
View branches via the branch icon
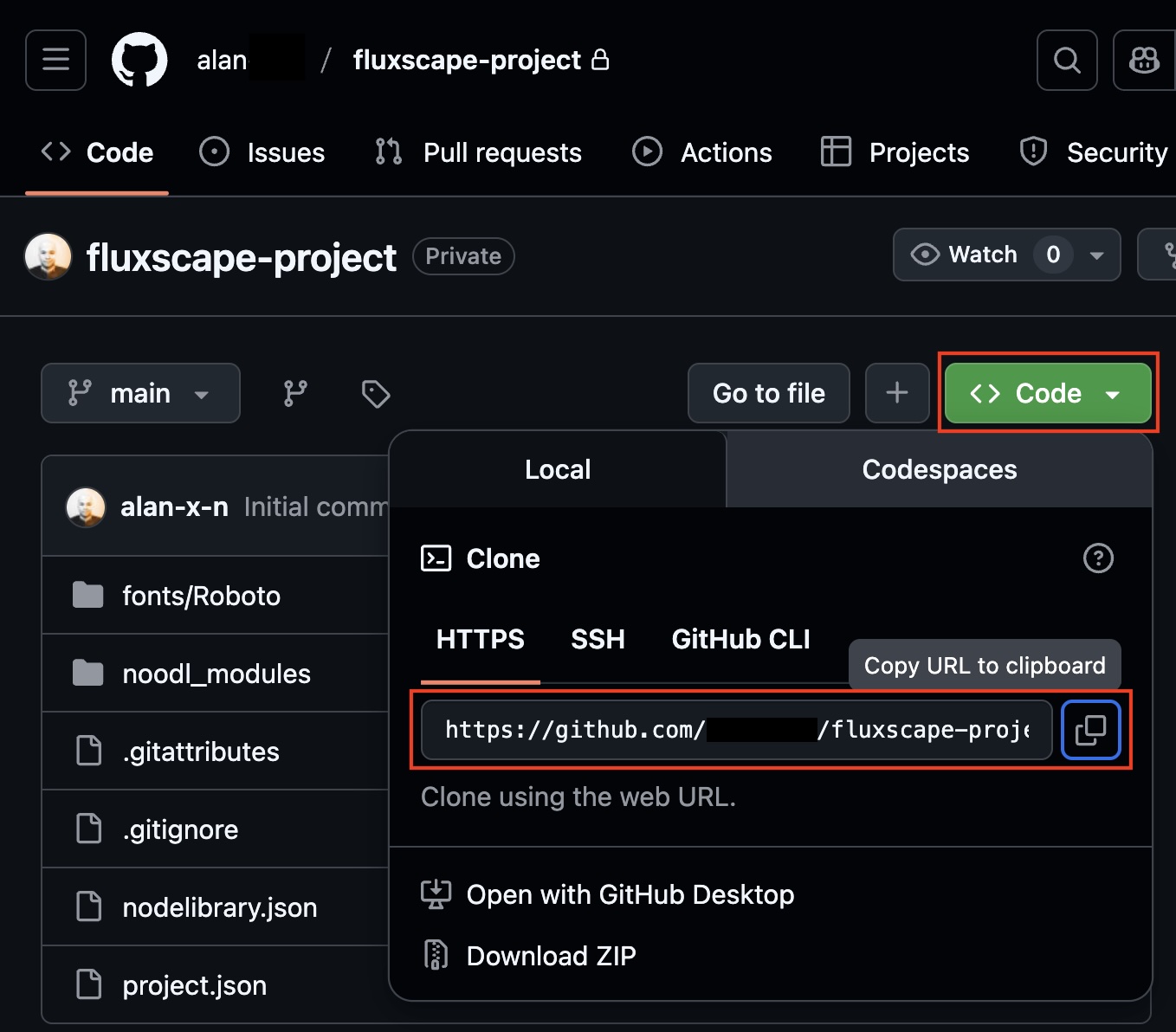[295, 393]
